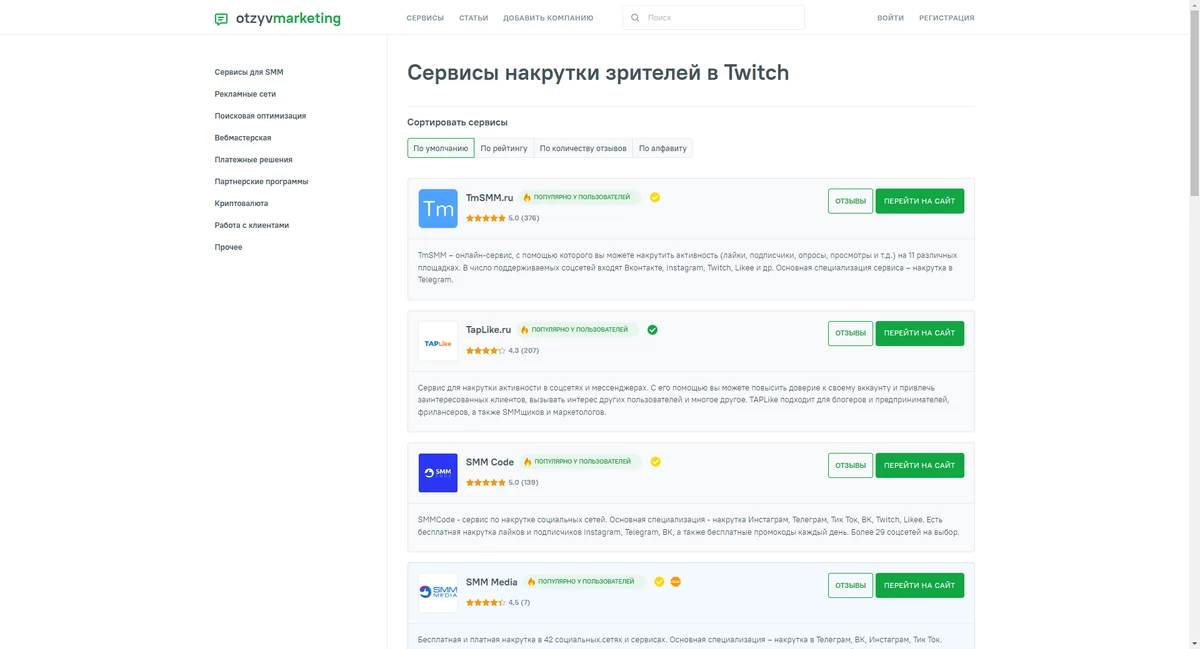Focus the Поиск search field
The height and width of the screenshot is (649, 1200).
coord(713,18)
